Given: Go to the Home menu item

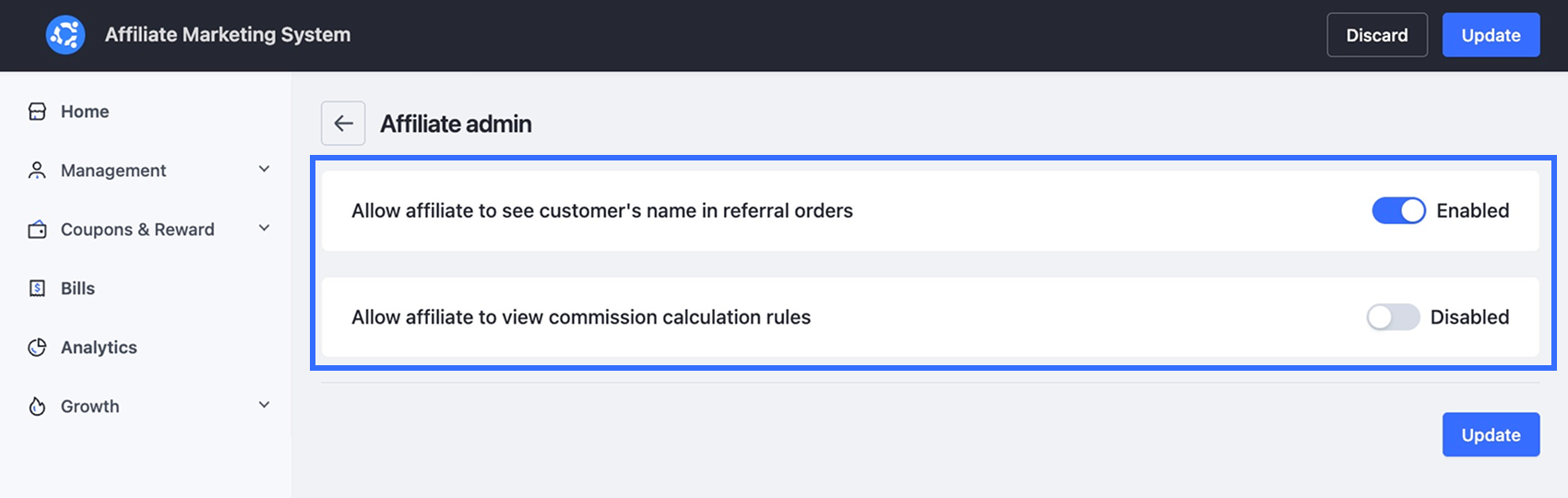Looking at the screenshot, I should (85, 112).
